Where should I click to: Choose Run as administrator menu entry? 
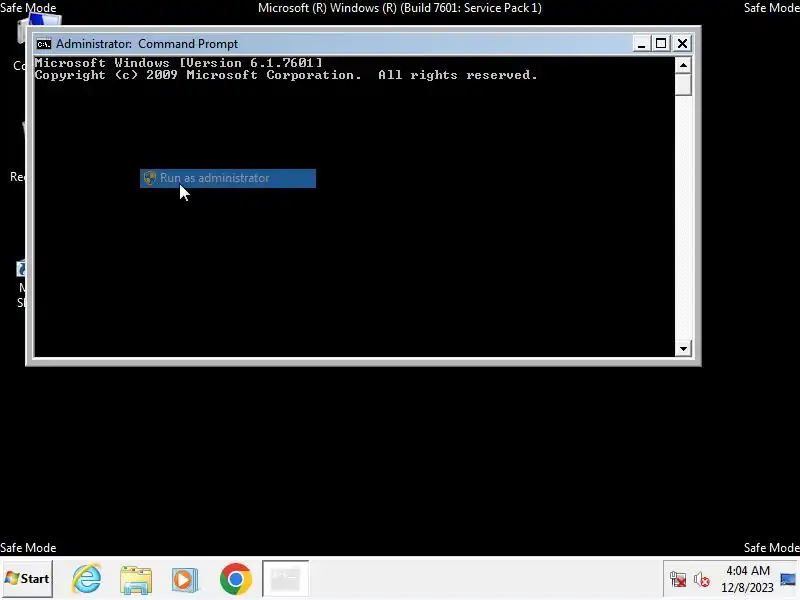pyautogui.click(x=228, y=178)
